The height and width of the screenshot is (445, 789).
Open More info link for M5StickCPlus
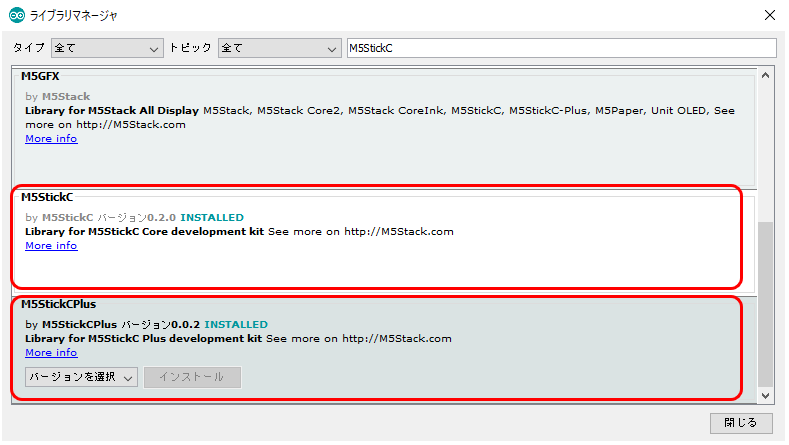click(x=51, y=353)
